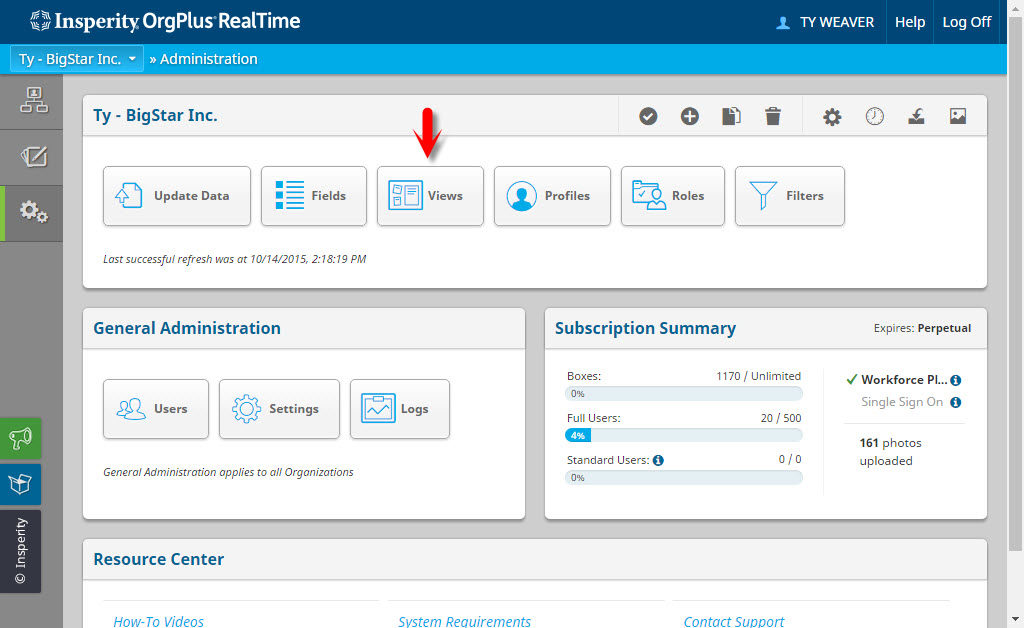The height and width of the screenshot is (628, 1024).
Task: Click the © Insperity sidebar label
Action: coord(20,551)
